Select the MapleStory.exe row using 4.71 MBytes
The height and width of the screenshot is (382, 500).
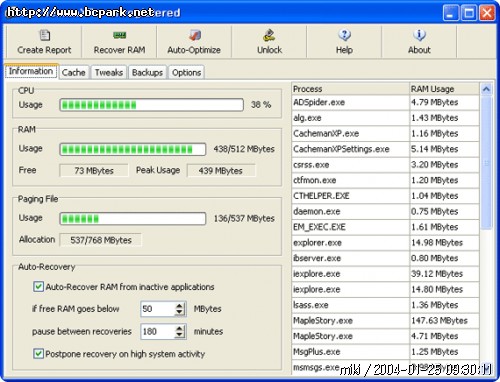pyautogui.click(x=385, y=336)
